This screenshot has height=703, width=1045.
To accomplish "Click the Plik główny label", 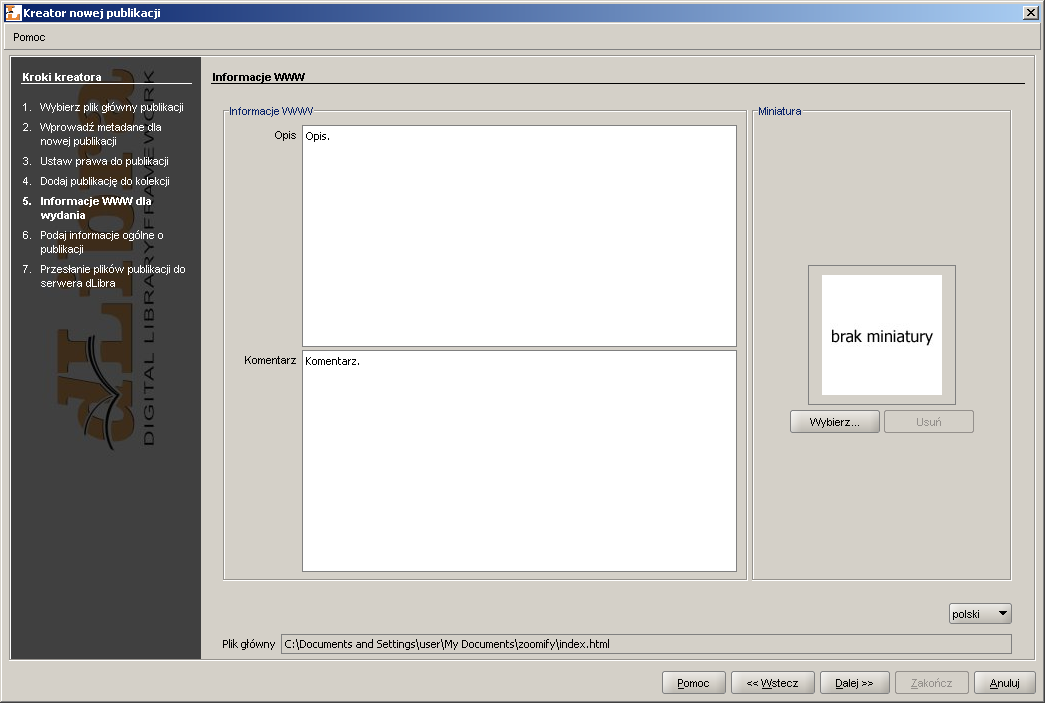I will (x=249, y=644).
